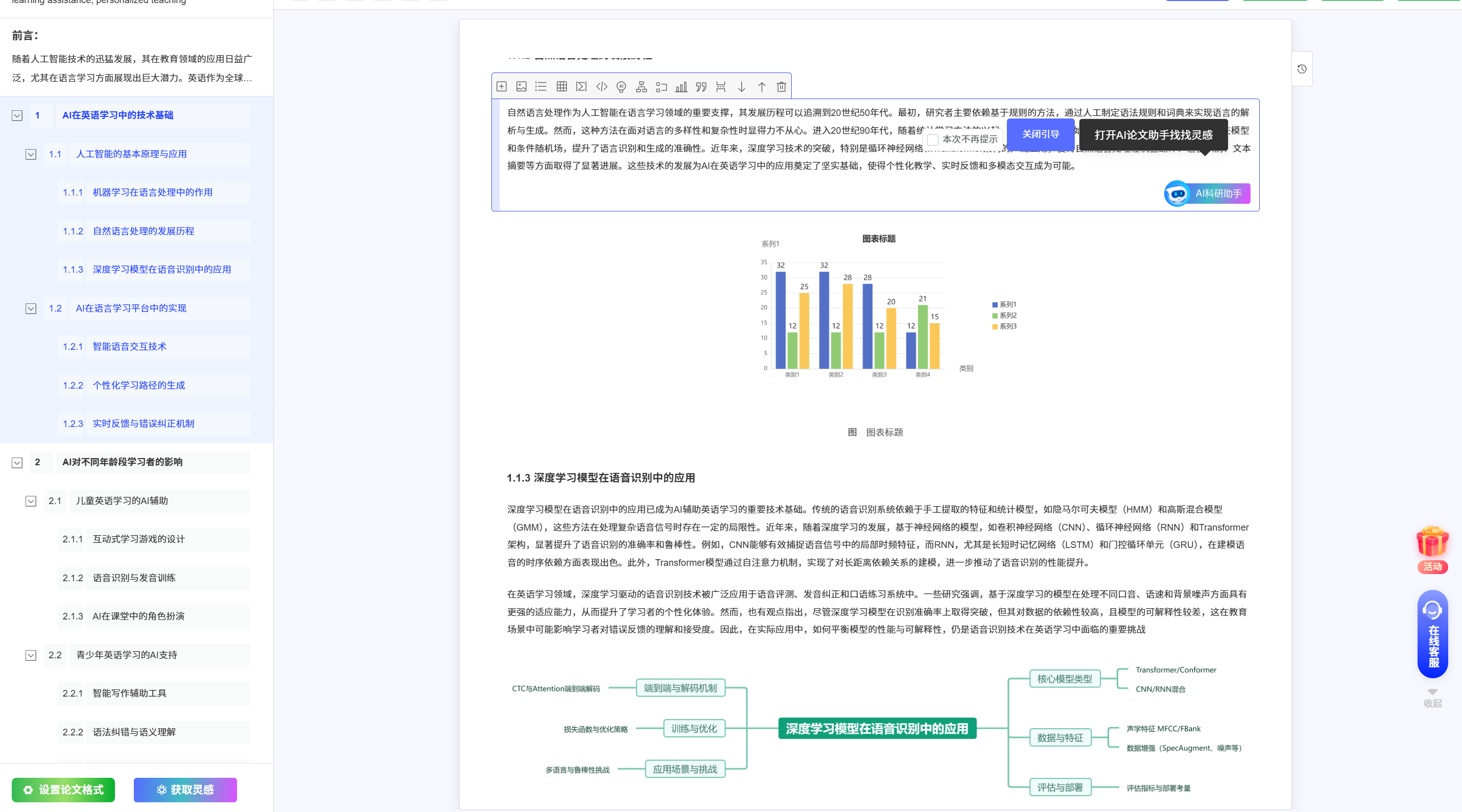Insert a bar chart via the chart icon

[x=681, y=87]
